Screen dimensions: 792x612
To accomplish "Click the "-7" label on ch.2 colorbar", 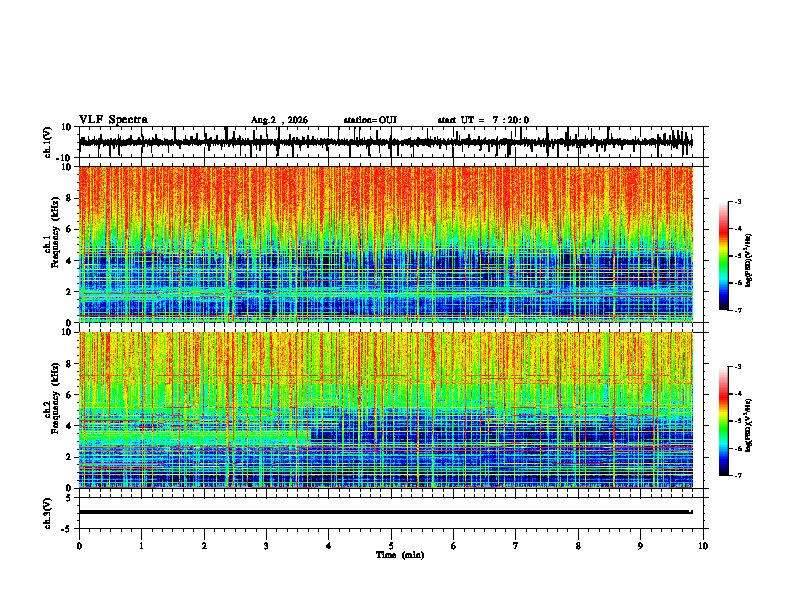I will pos(737,476).
